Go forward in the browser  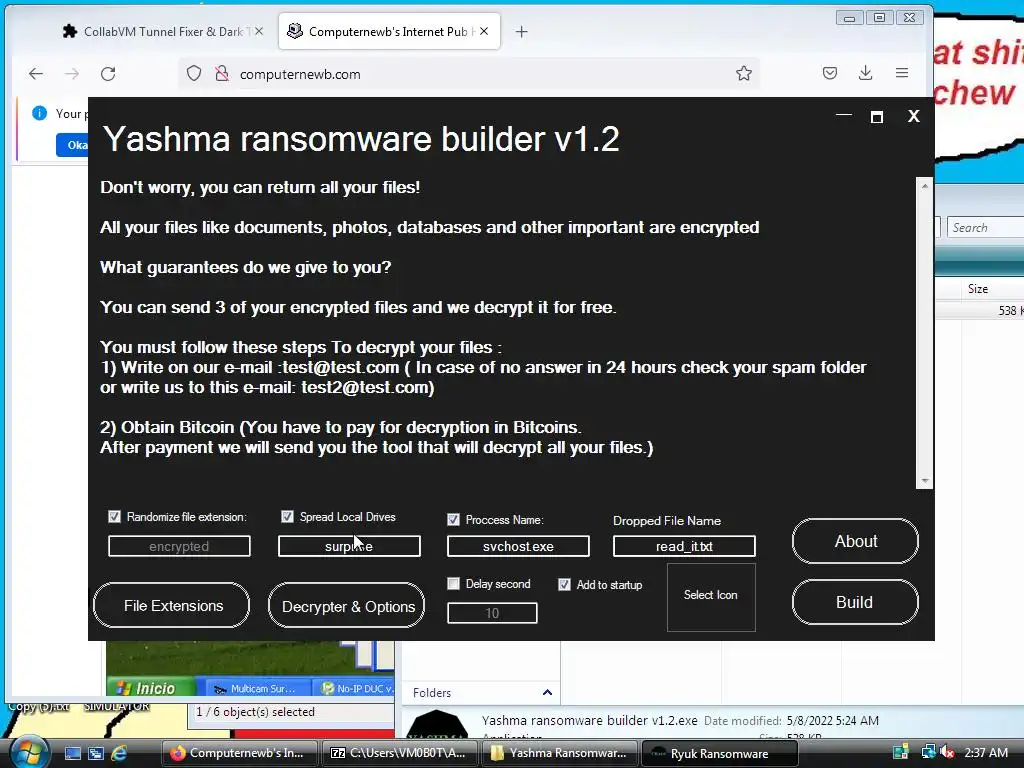72,74
